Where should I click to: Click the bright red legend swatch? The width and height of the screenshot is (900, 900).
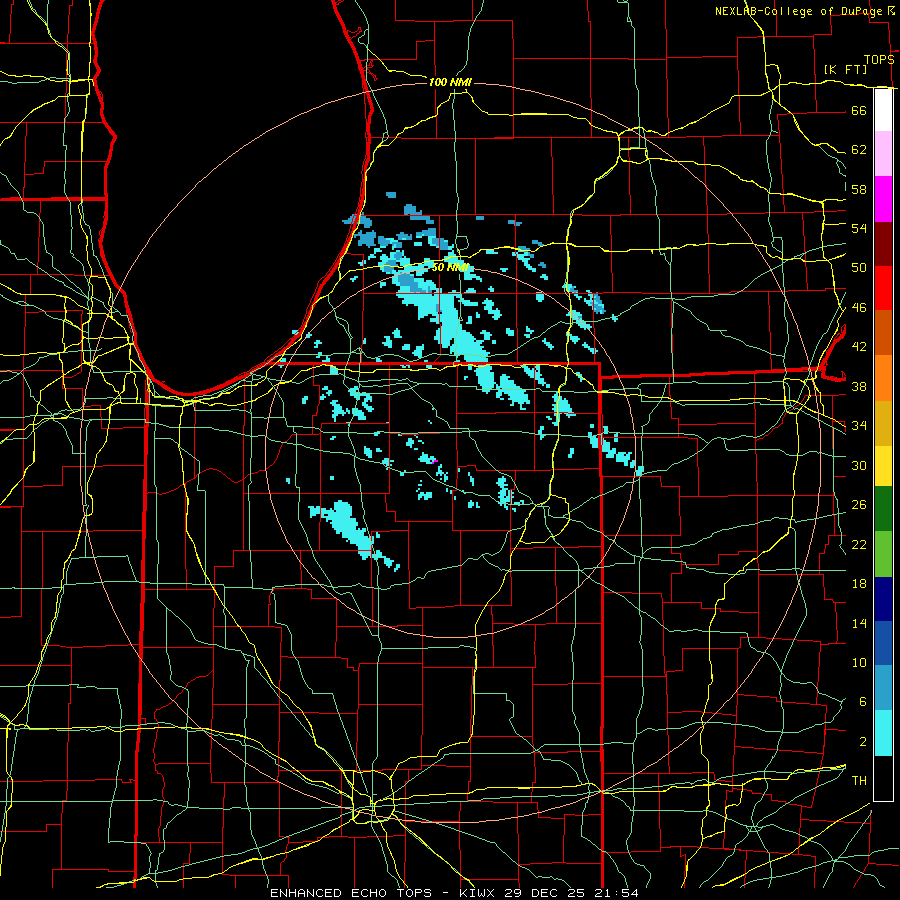(x=883, y=288)
